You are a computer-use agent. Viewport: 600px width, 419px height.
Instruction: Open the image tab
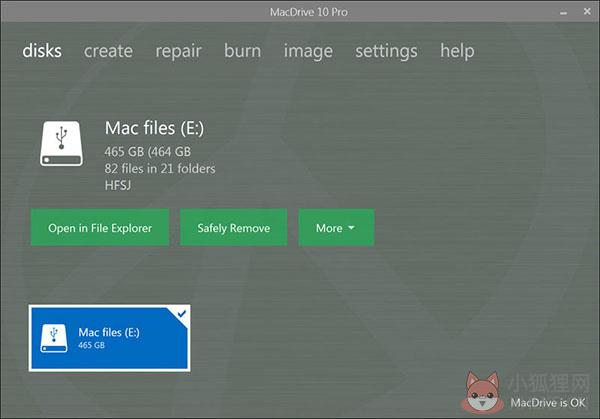308,52
